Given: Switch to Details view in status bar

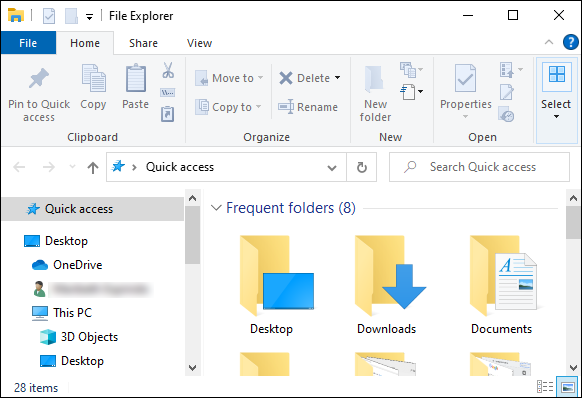Looking at the screenshot, I should (545, 386).
